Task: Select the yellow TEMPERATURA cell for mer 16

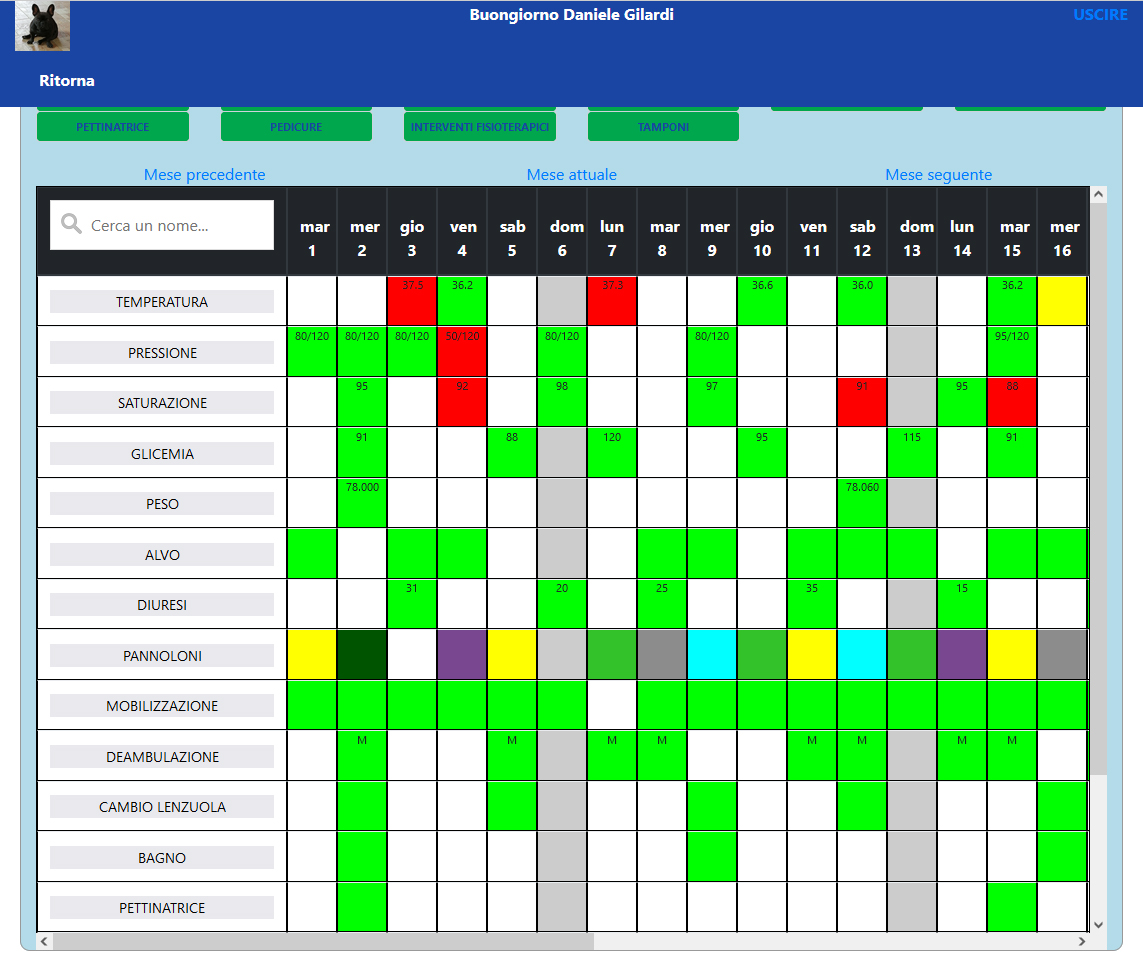Action: [x=1062, y=301]
